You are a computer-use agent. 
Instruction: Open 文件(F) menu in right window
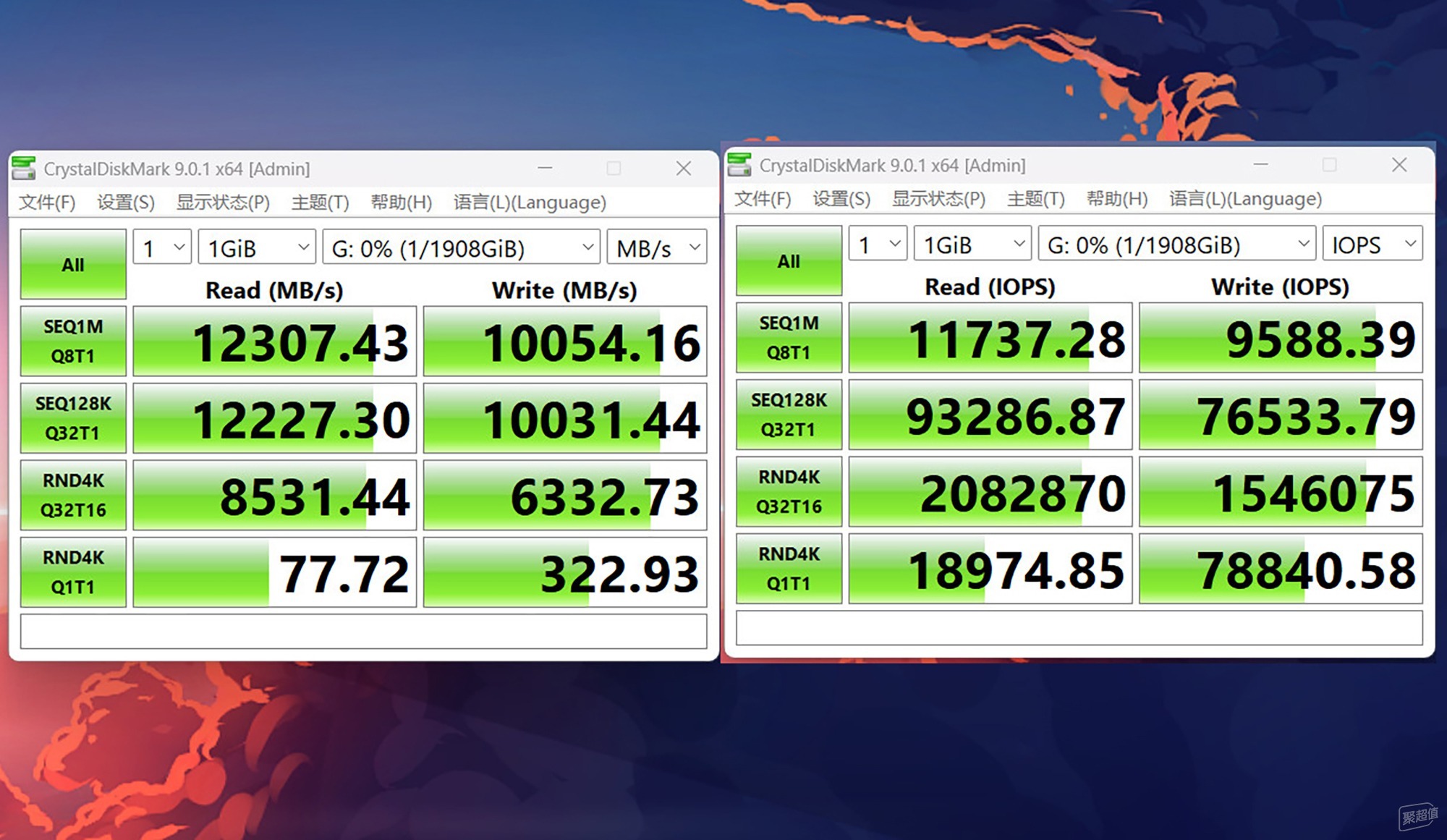point(763,198)
